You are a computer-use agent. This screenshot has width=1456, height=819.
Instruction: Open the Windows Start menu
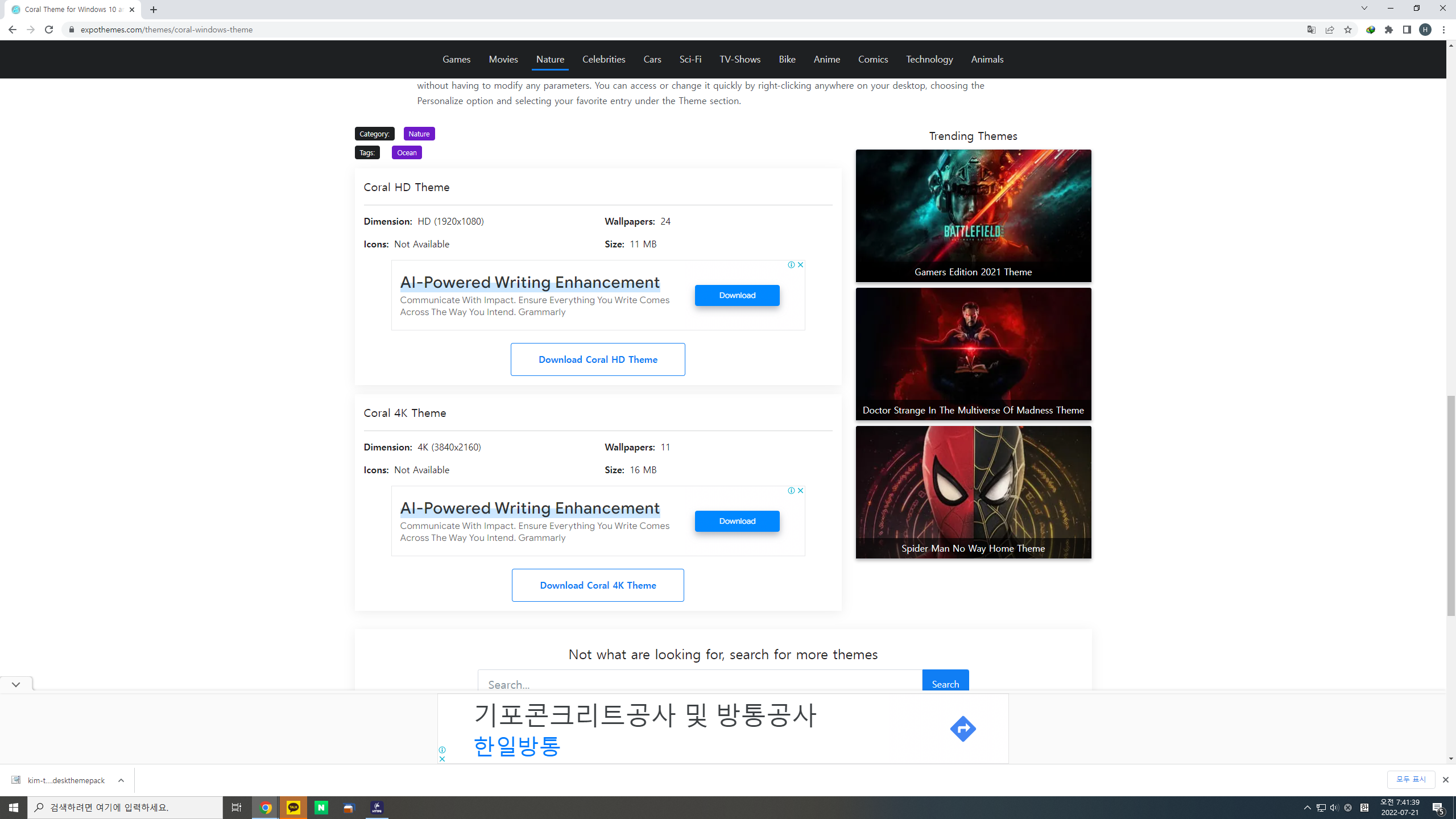(14, 808)
